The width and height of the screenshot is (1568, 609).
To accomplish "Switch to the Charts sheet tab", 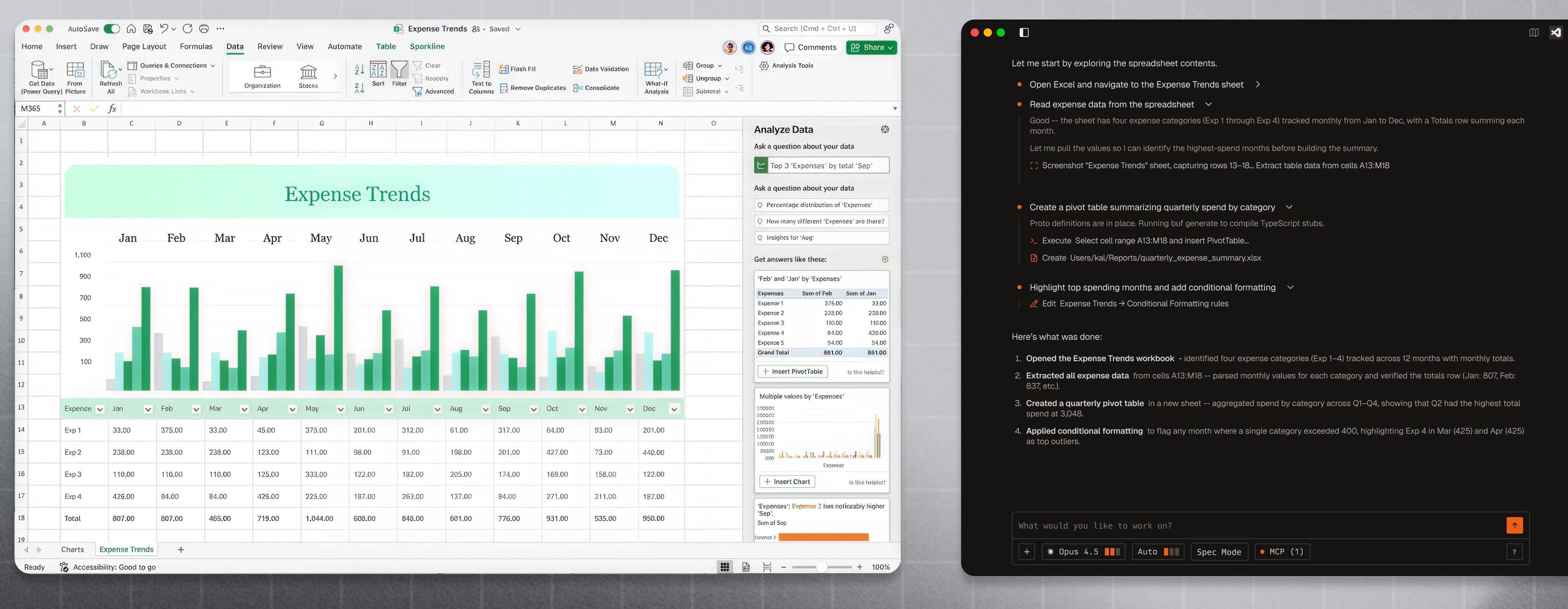I will click(72, 549).
